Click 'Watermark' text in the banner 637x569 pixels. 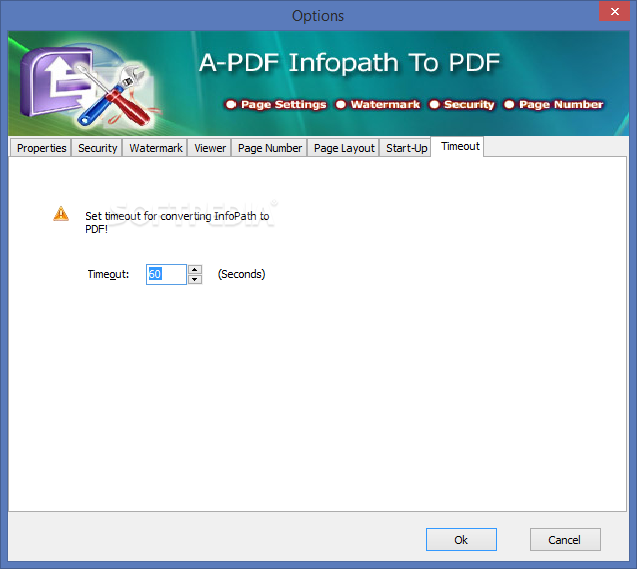tap(385, 104)
